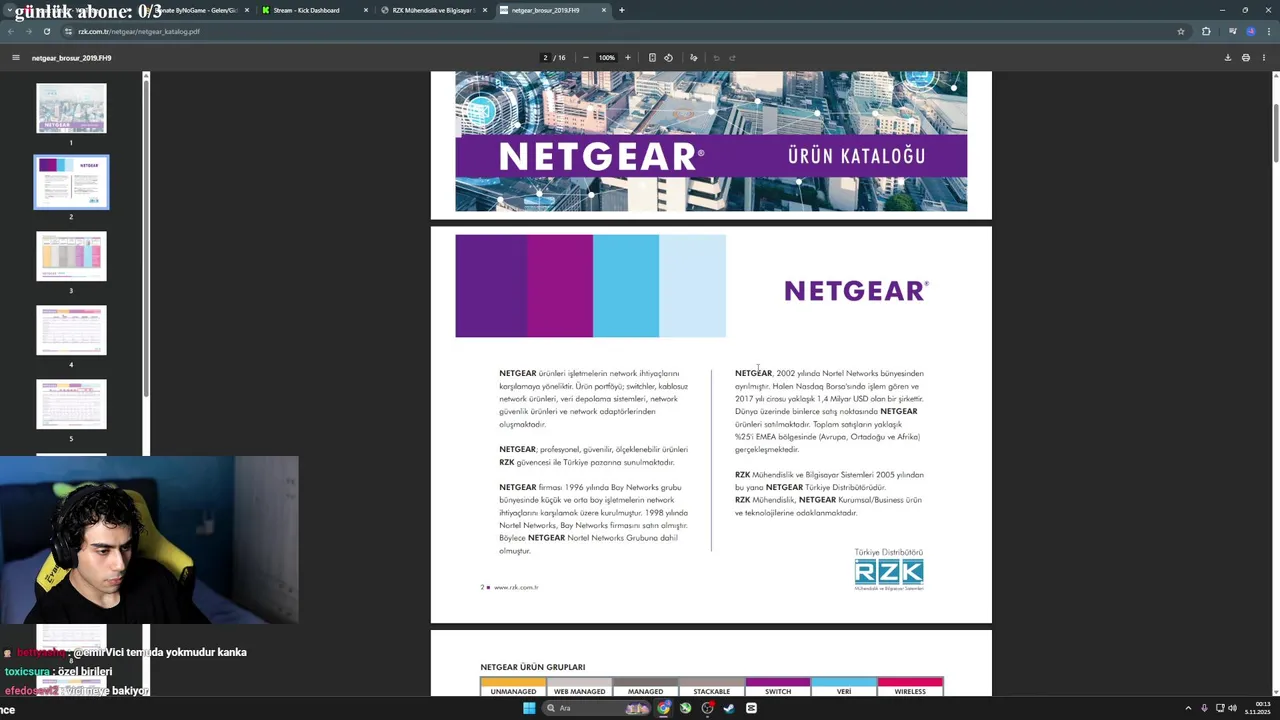The image size is (1280, 720).
Task: Select the netgear_brosur_2019.FH9 tab
Action: 551,10
